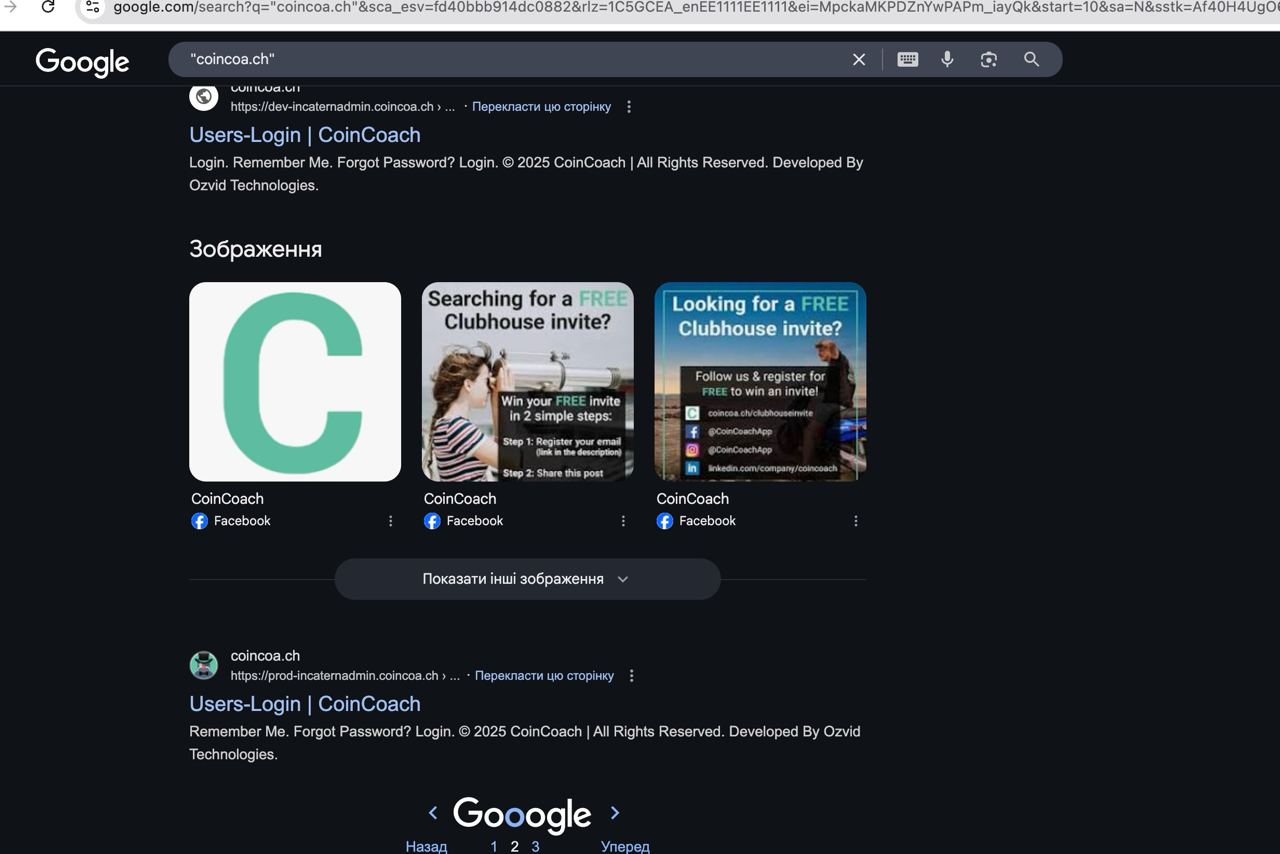Open the on-screen keyboard input tool

pos(907,60)
